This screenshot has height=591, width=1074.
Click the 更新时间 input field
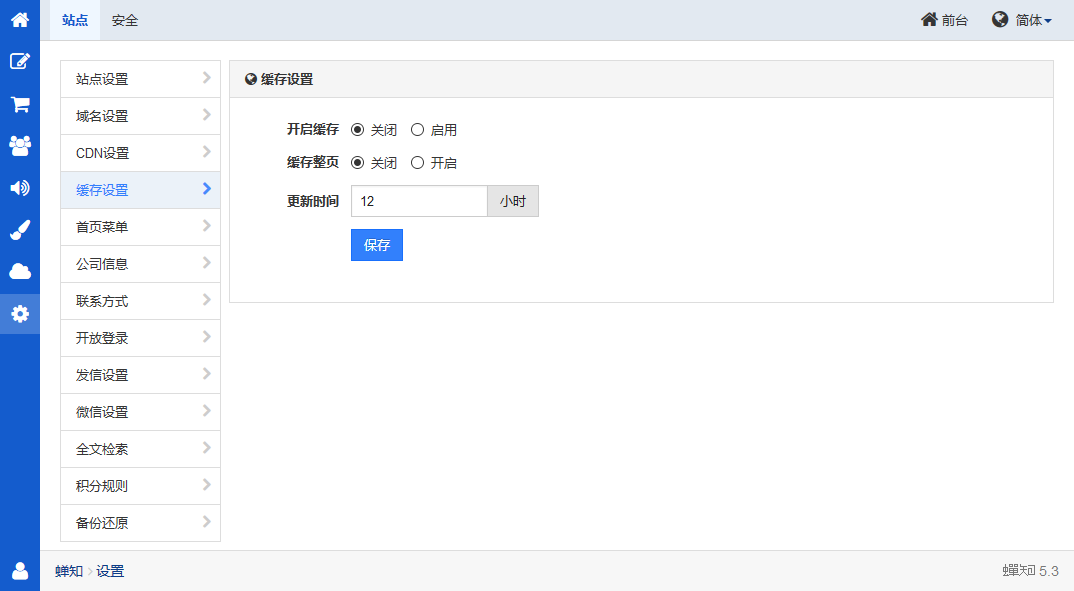418,201
